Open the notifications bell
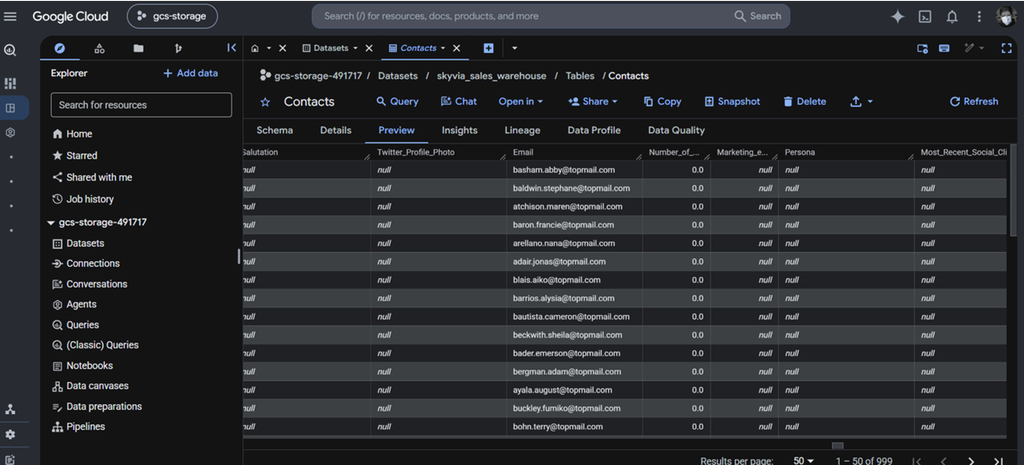The image size is (1024, 465). (x=952, y=17)
